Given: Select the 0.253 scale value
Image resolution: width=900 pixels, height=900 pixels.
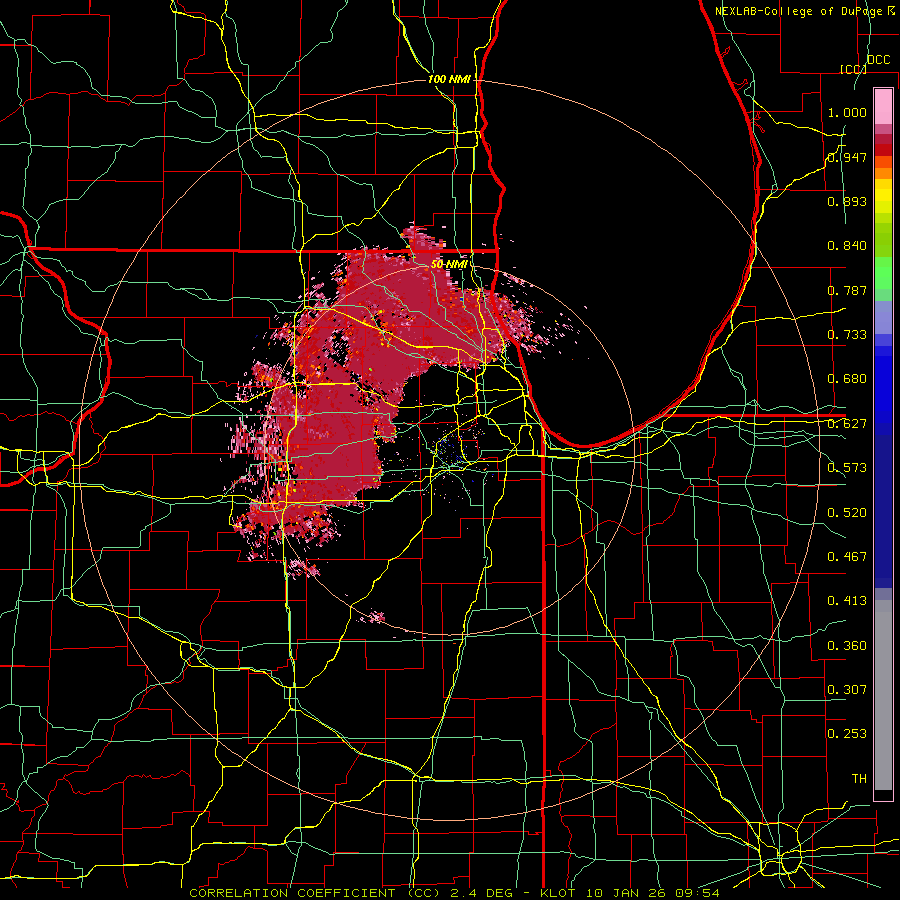Looking at the screenshot, I should (847, 734).
